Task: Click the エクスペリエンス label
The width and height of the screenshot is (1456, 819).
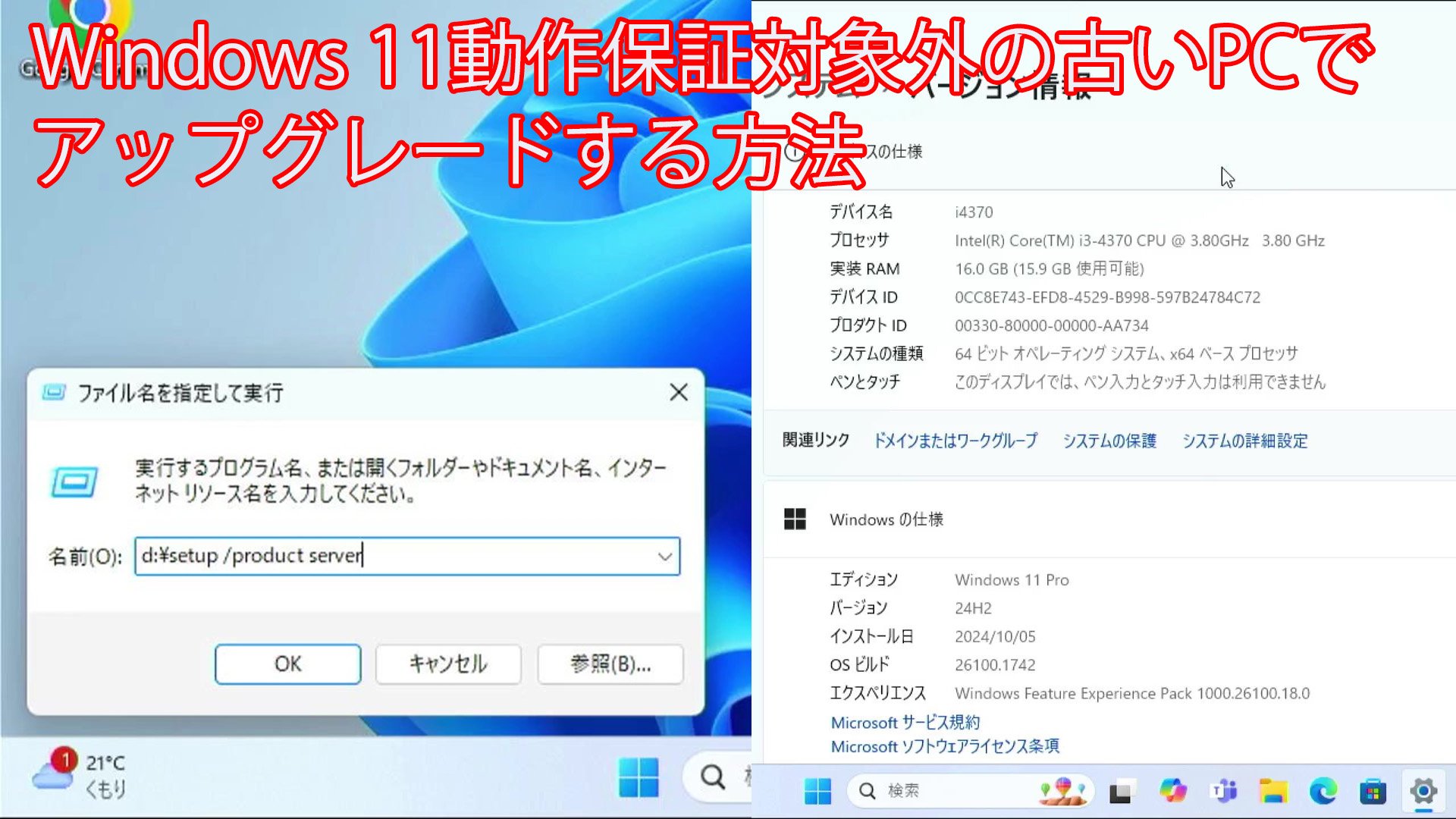Action: [877, 693]
